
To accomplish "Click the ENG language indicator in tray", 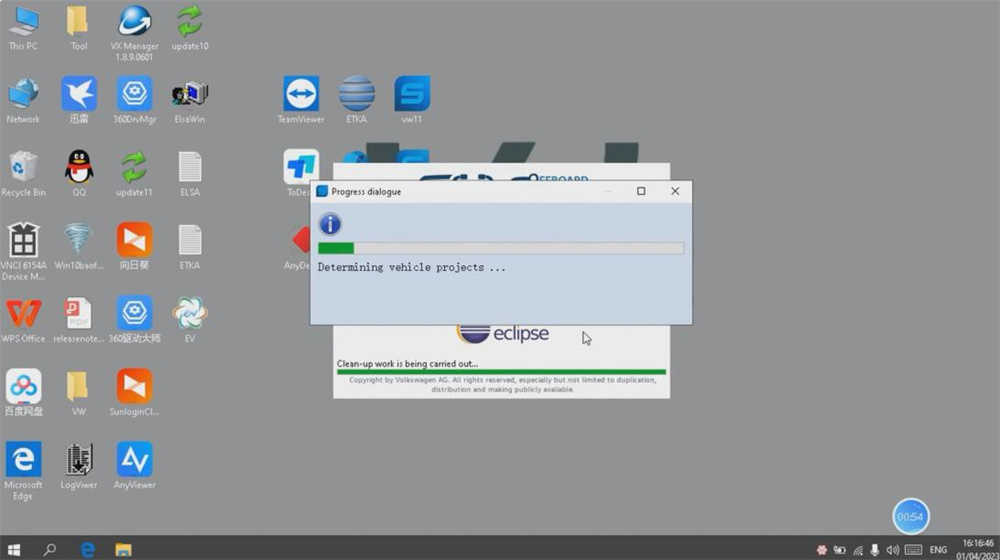I will (938, 549).
